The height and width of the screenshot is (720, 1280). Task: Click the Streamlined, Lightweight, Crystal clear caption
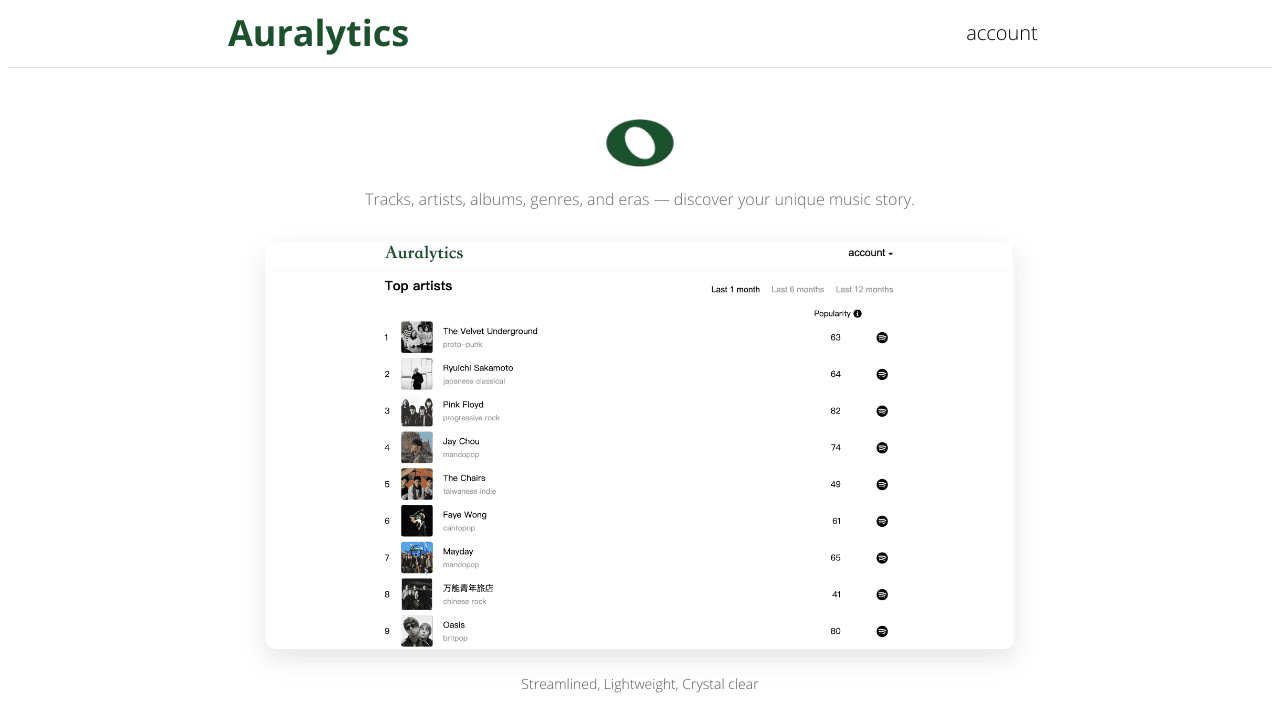click(x=640, y=684)
